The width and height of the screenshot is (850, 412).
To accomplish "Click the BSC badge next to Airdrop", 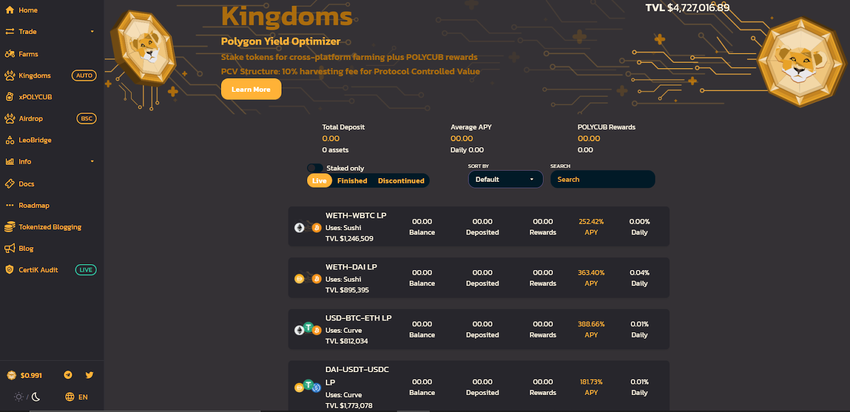I will [86, 118].
